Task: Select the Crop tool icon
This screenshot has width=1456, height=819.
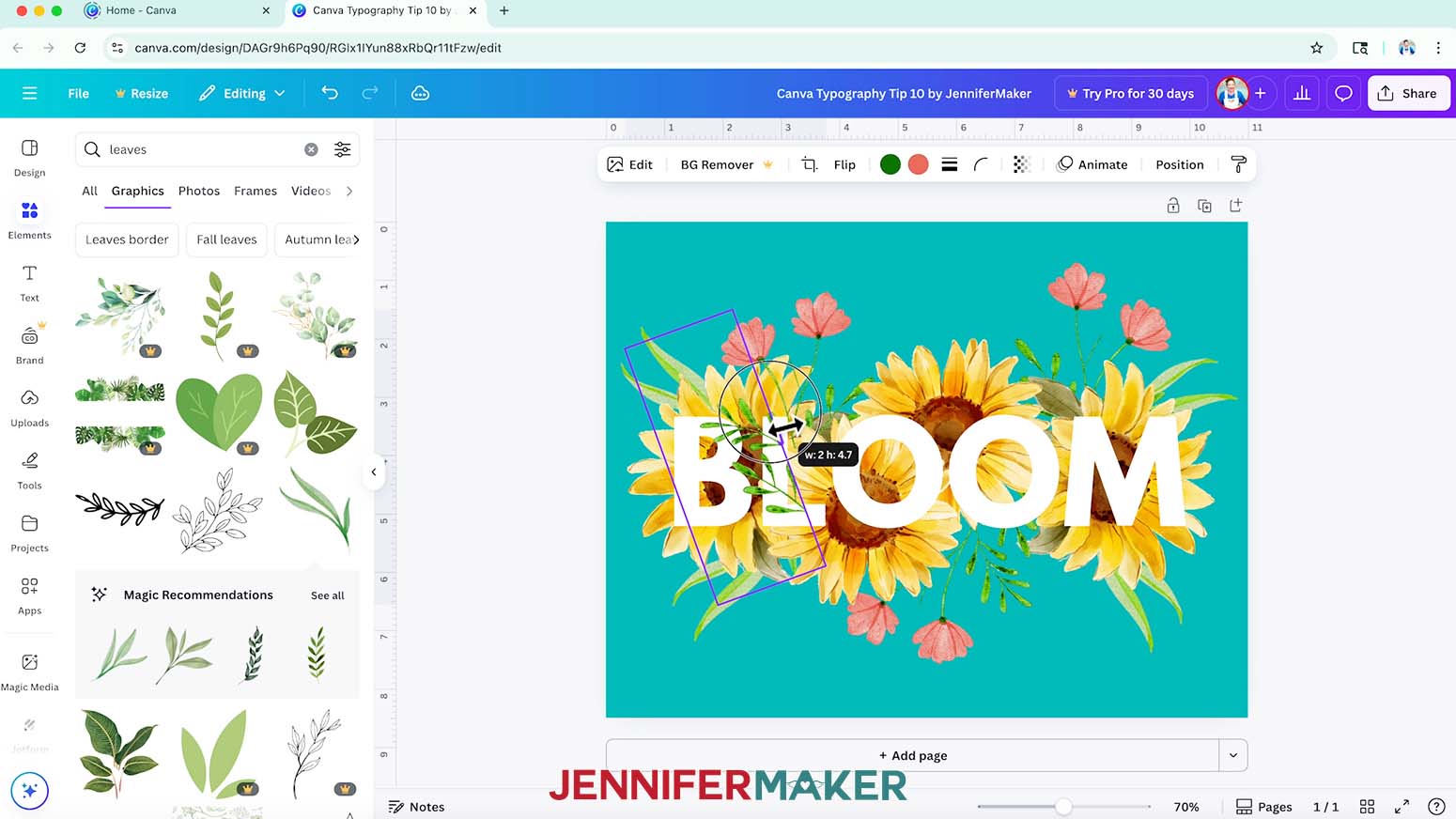Action: [x=809, y=164]
